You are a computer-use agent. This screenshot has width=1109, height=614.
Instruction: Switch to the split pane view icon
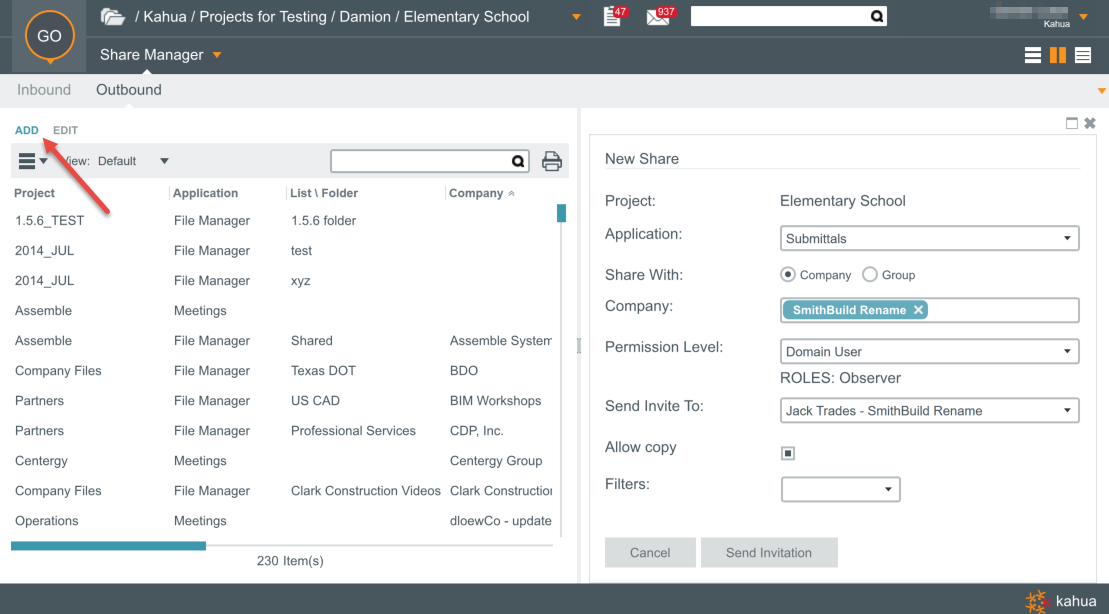point(1057,55)
